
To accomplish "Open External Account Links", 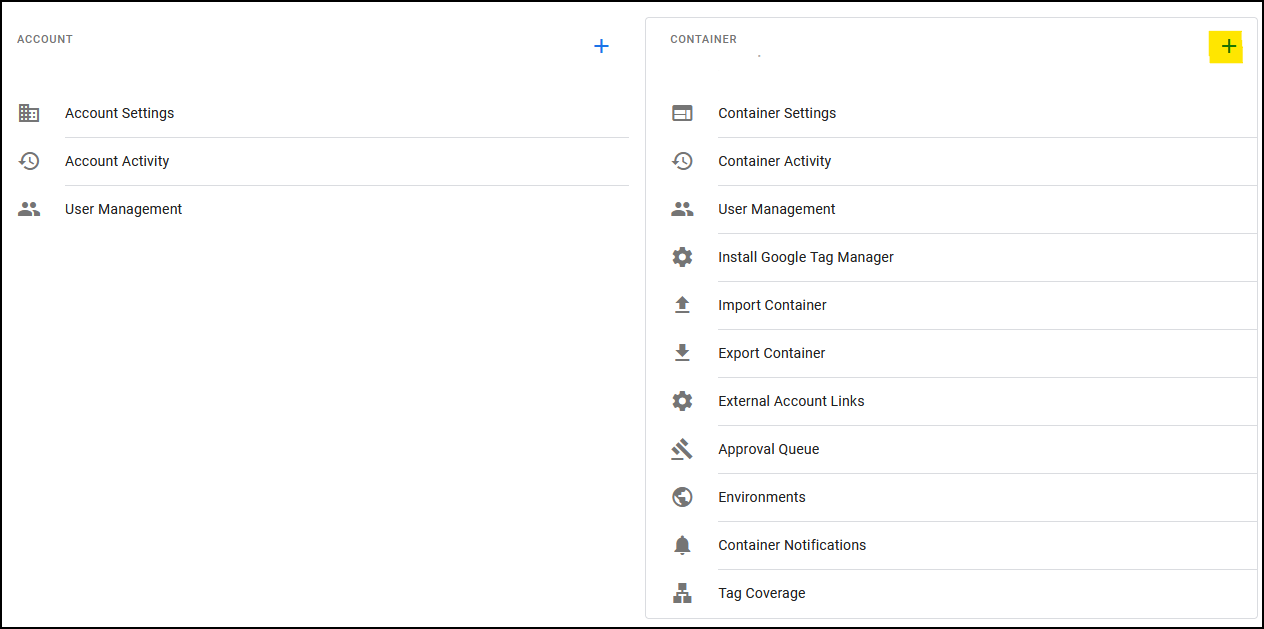I will tap(791, 401).
